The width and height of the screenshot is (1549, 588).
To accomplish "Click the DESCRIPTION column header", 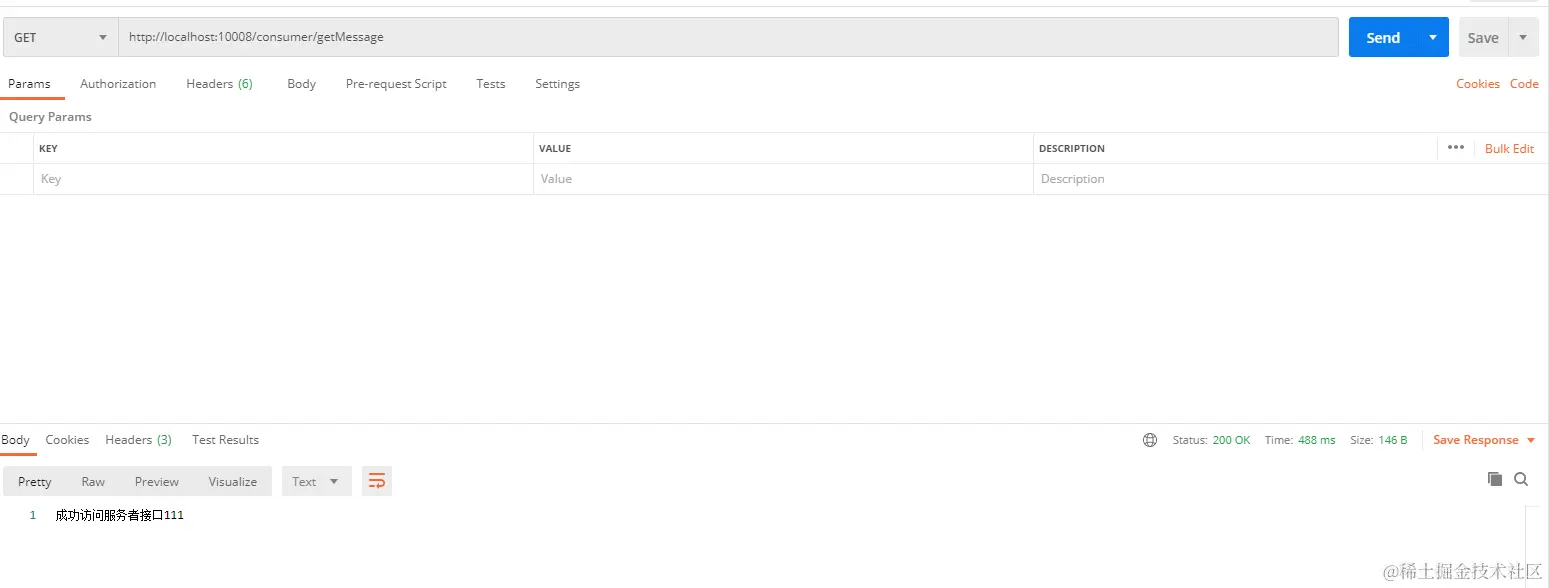I will click(1072, 148).
